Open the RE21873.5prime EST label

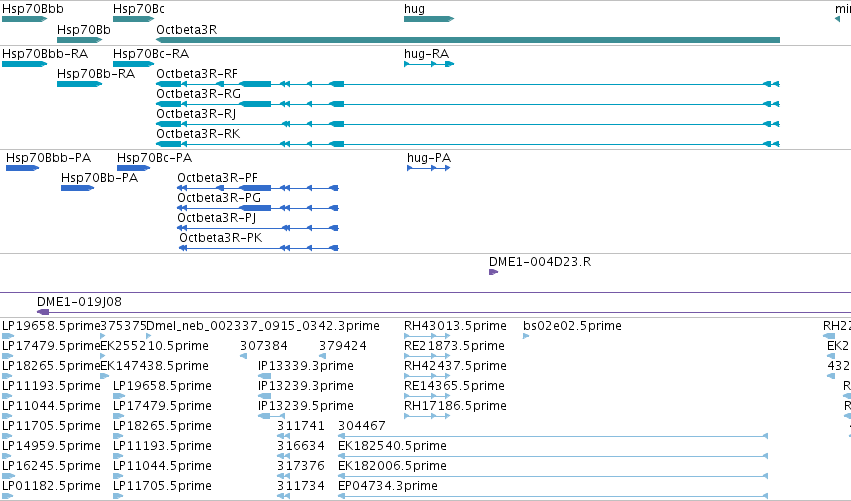(454, 346)
